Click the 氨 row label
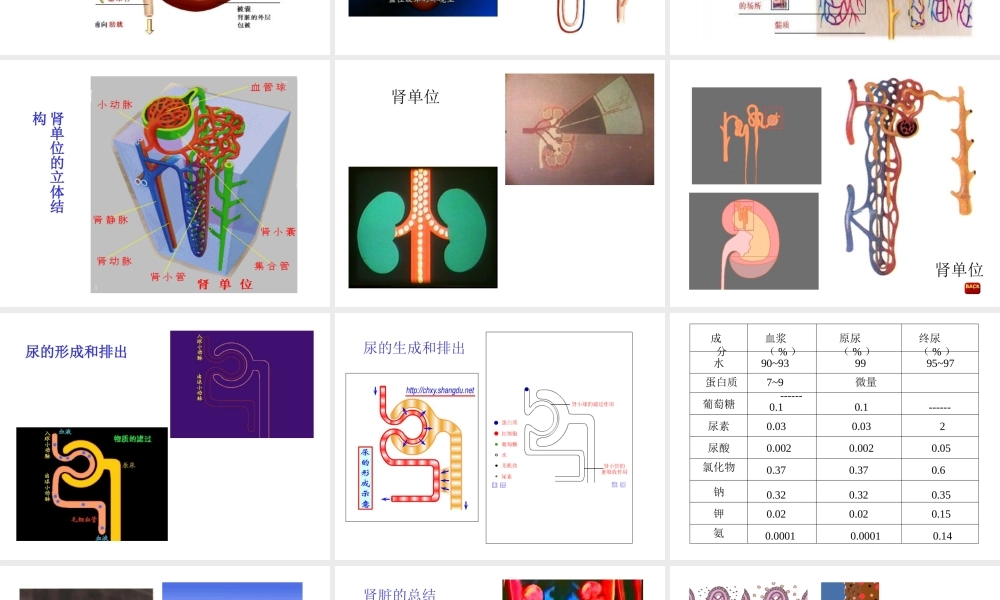 click(x=719, y=533)
